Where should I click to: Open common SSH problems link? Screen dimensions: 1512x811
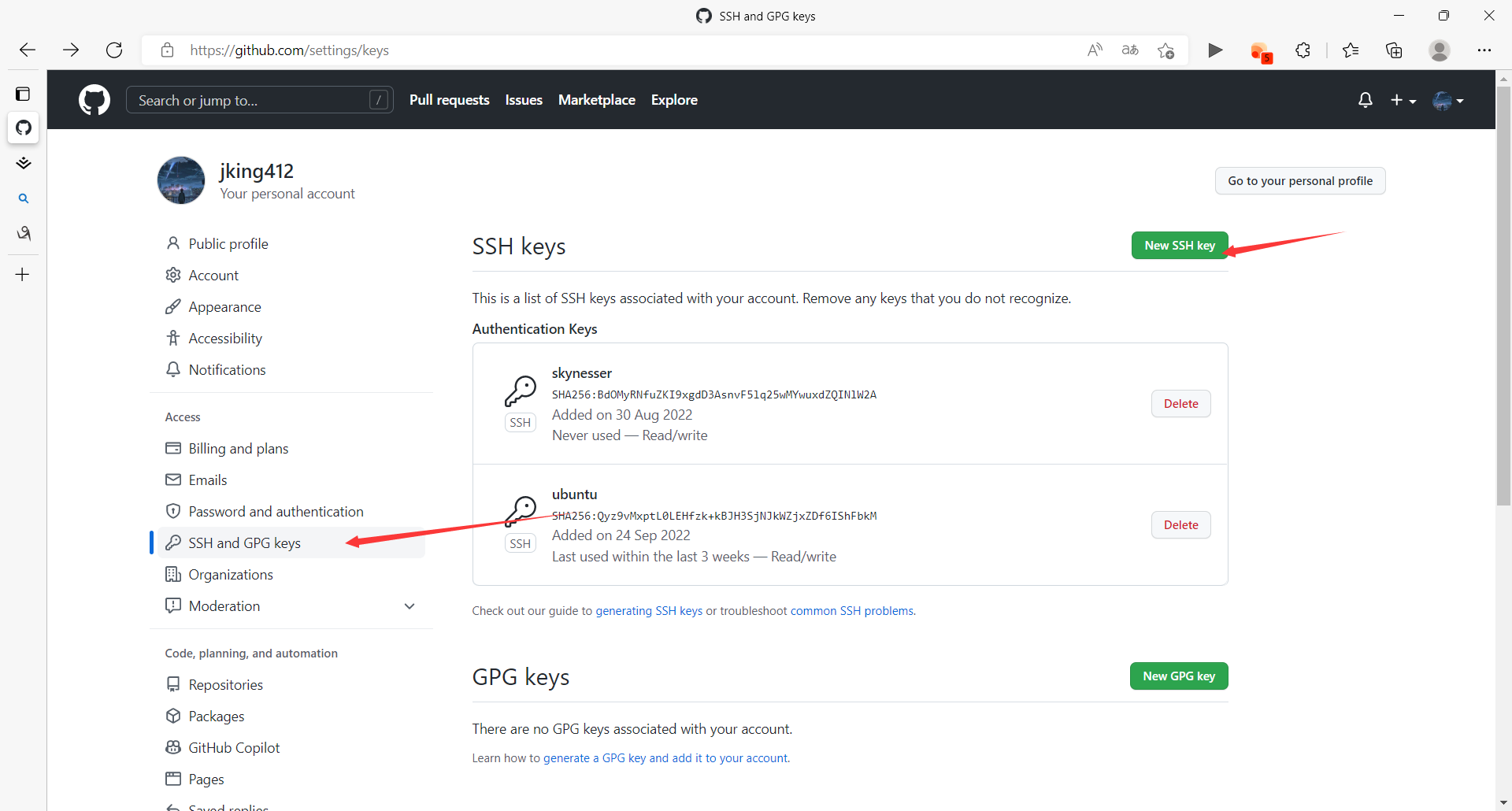pos(852,611)
